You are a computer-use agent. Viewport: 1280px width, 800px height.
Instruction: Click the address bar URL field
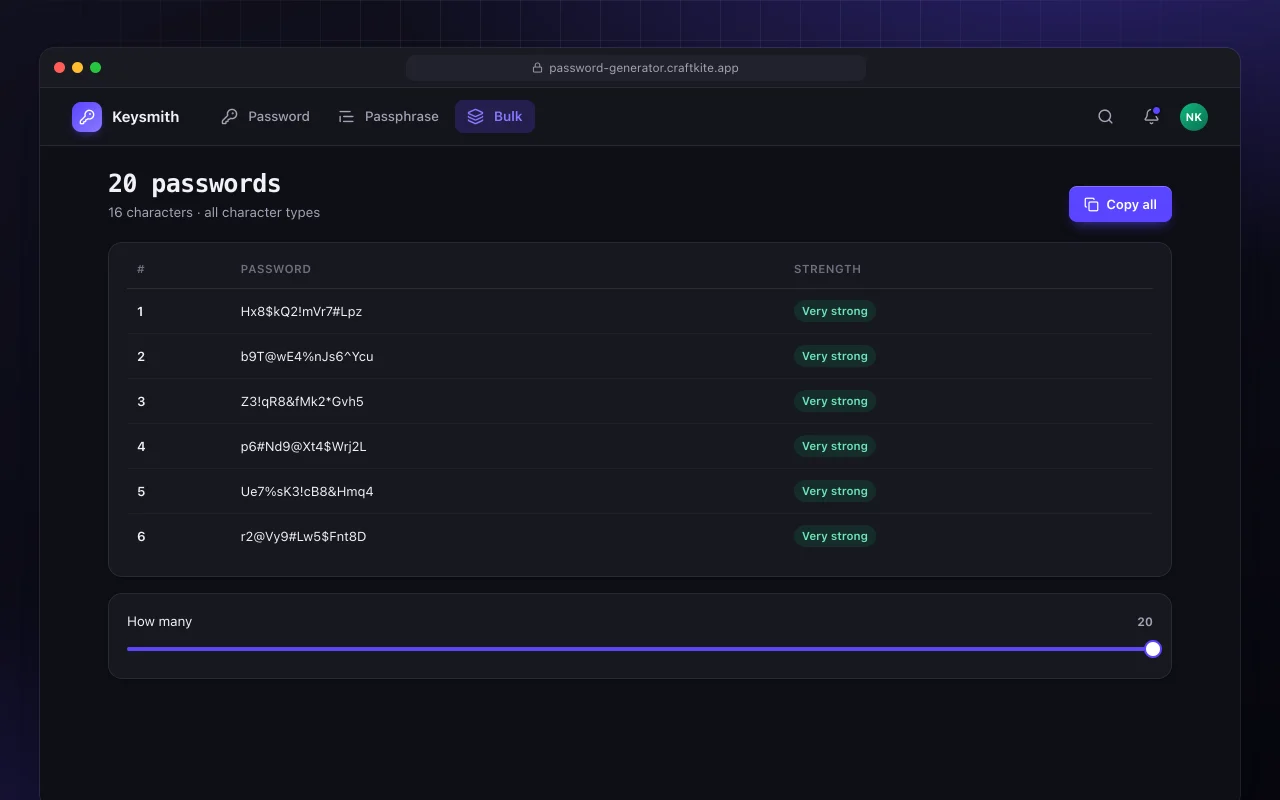pos(636,68)
